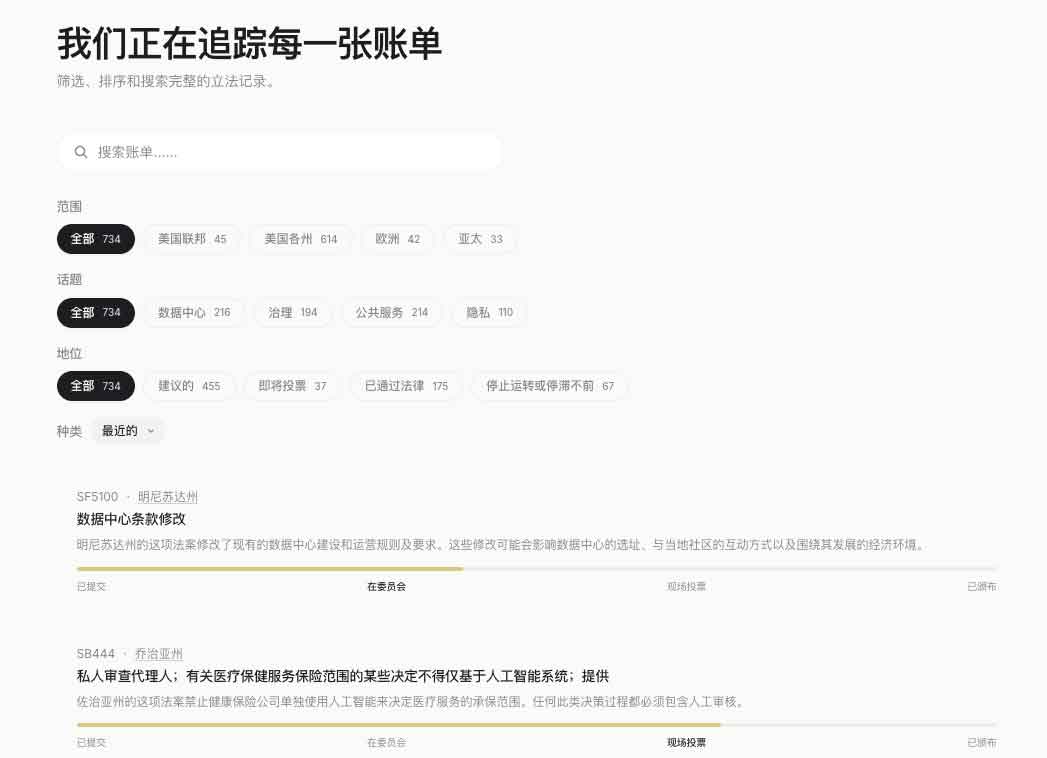1047x758 pixels.
Task: Select the 已通过法律 status filter
Action: point(405,386)
